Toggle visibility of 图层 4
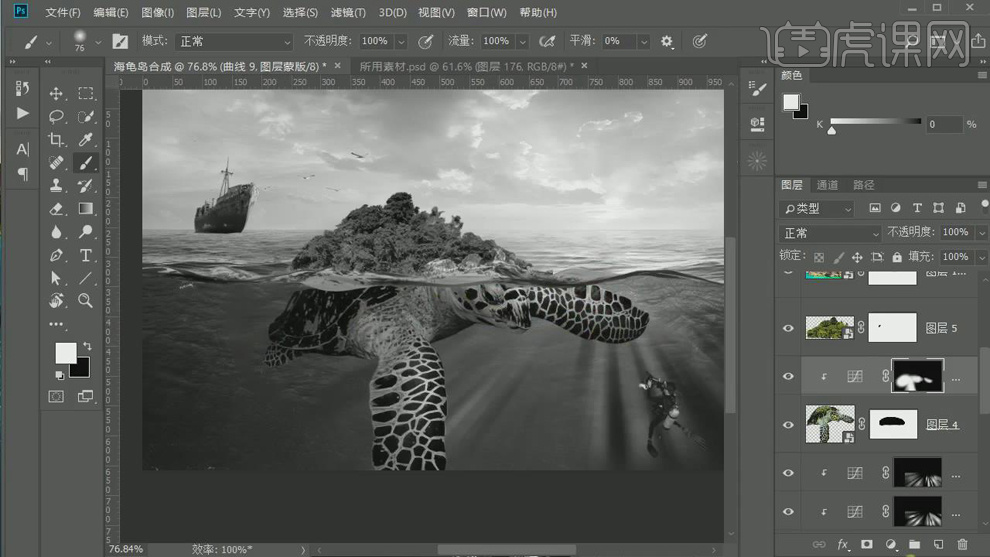This screenshot has width=990, height=557. (788, 424)
